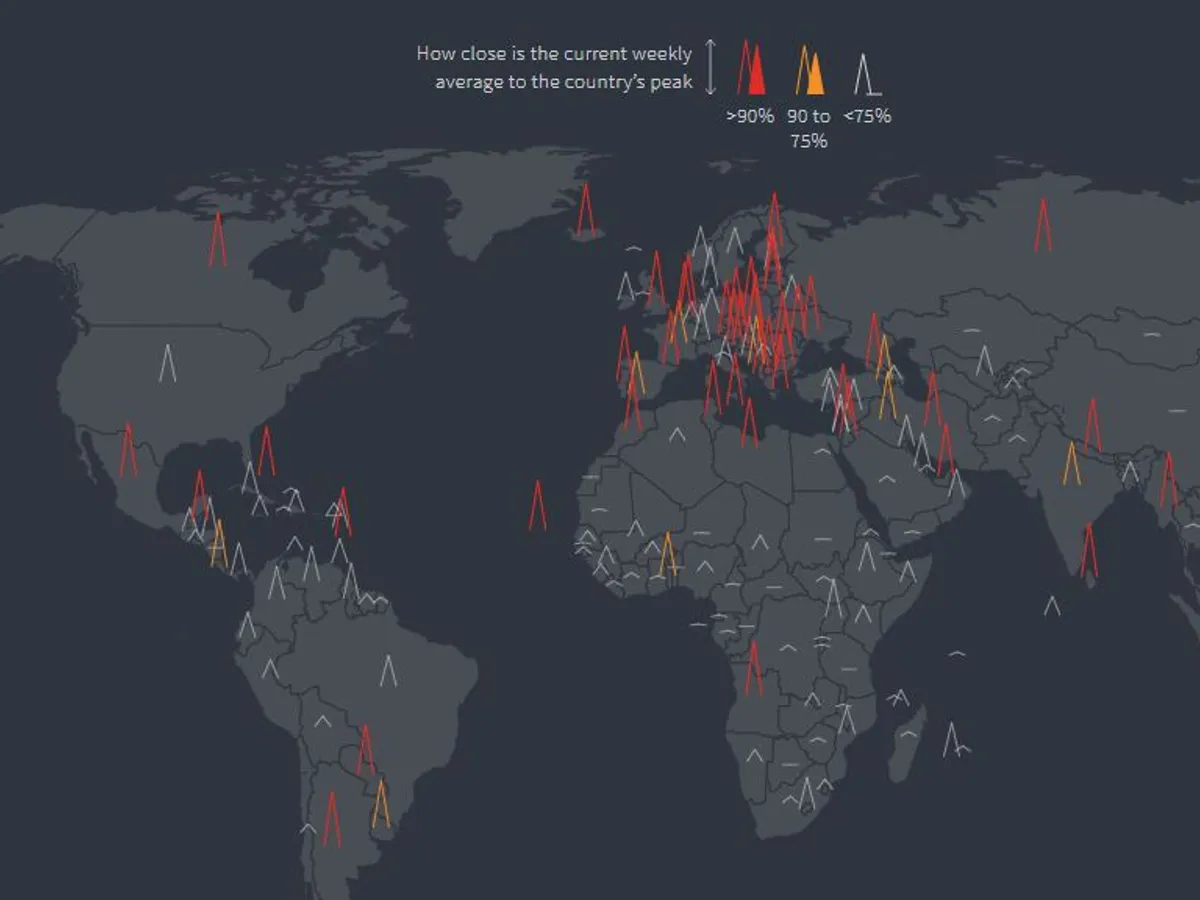Select the red spike in Angola
The image size is (1200, 900).
pyautogui.click(x=753, y=668)
